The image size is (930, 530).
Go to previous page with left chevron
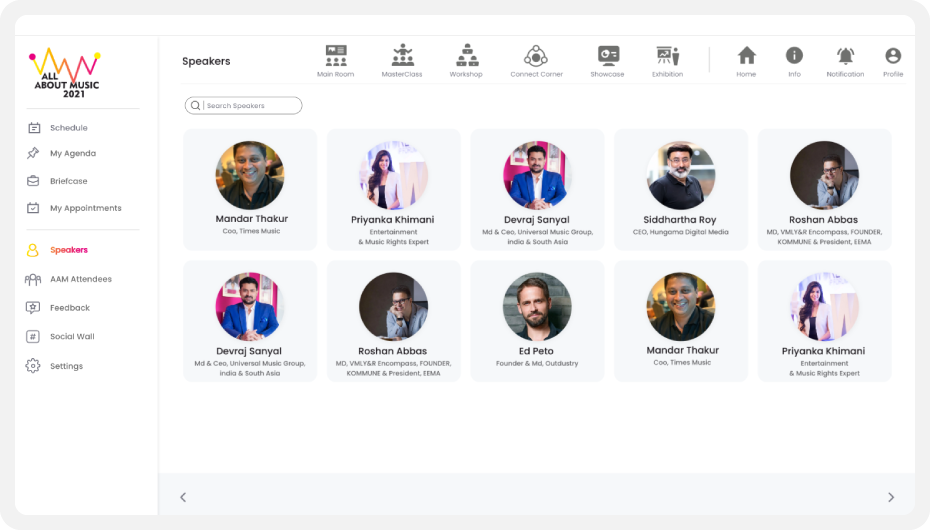tap(183, 497)
